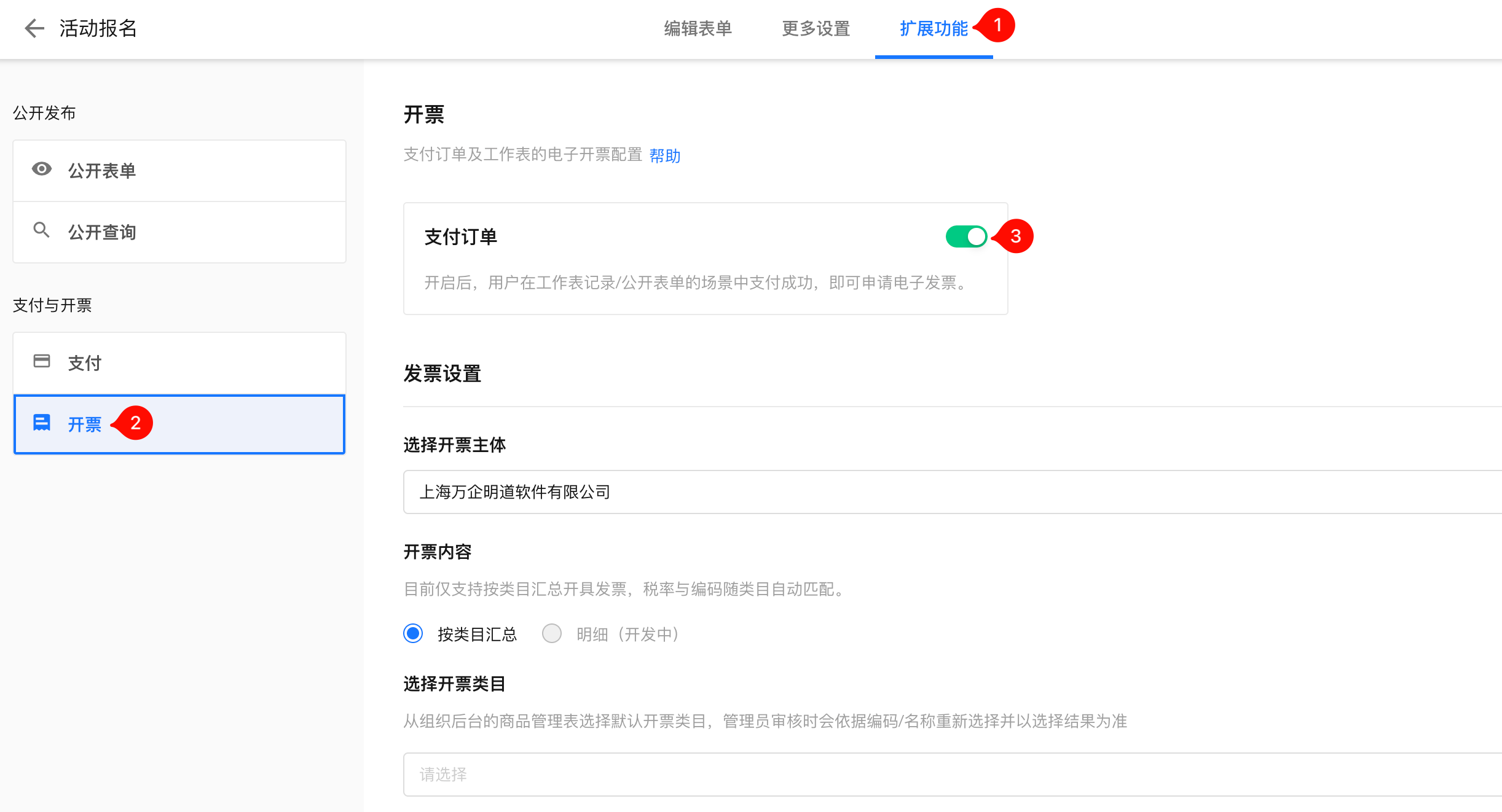1502x812 pixels.
Task: Toggle the 支付订单 switch off
Action: pos(966,236)
